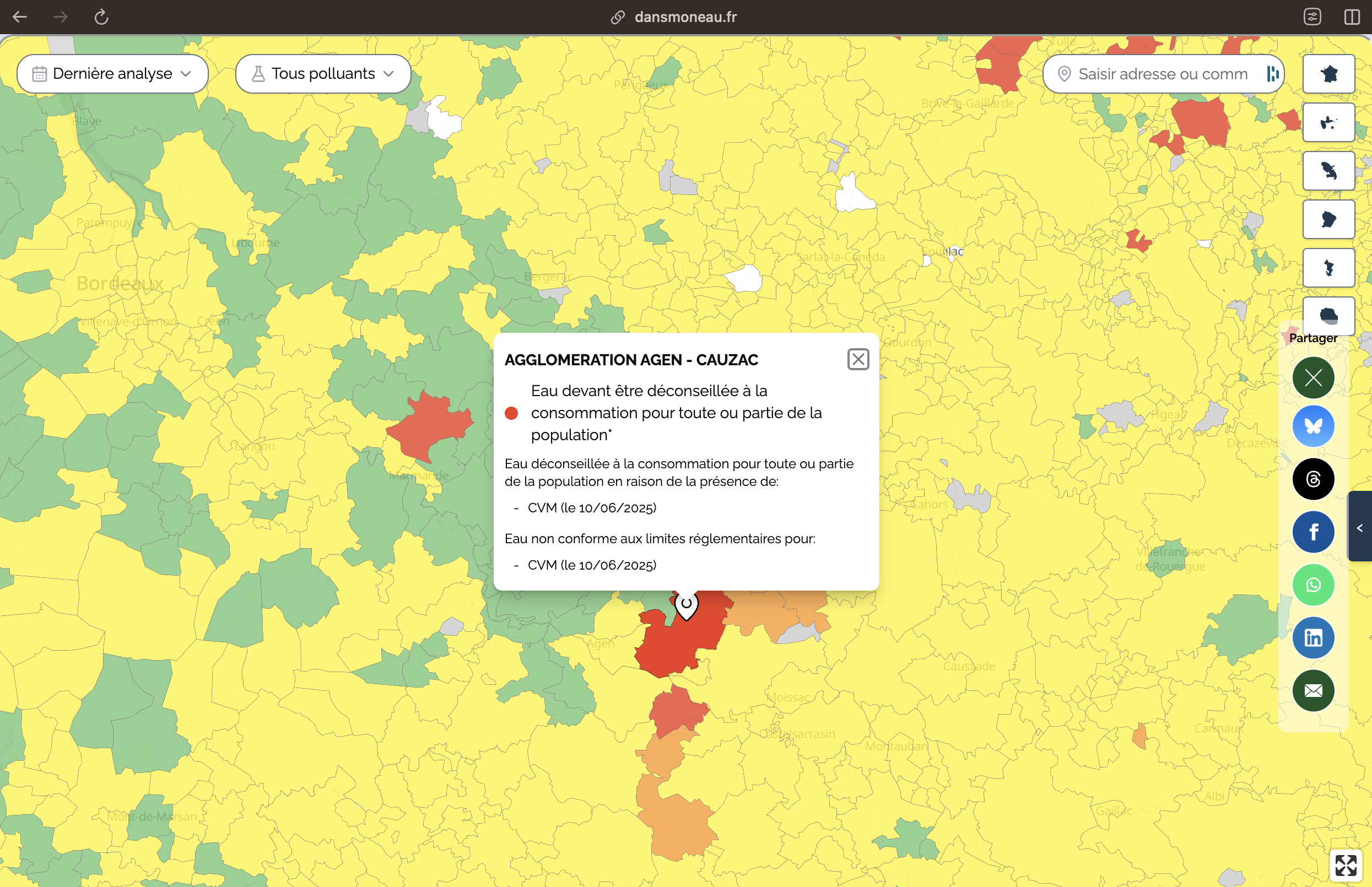This screenshot has height=887, width=1372.
Task: Close the AGGLOMERATION AGEN - CAUZAC popup
Action: coord(858,359)
